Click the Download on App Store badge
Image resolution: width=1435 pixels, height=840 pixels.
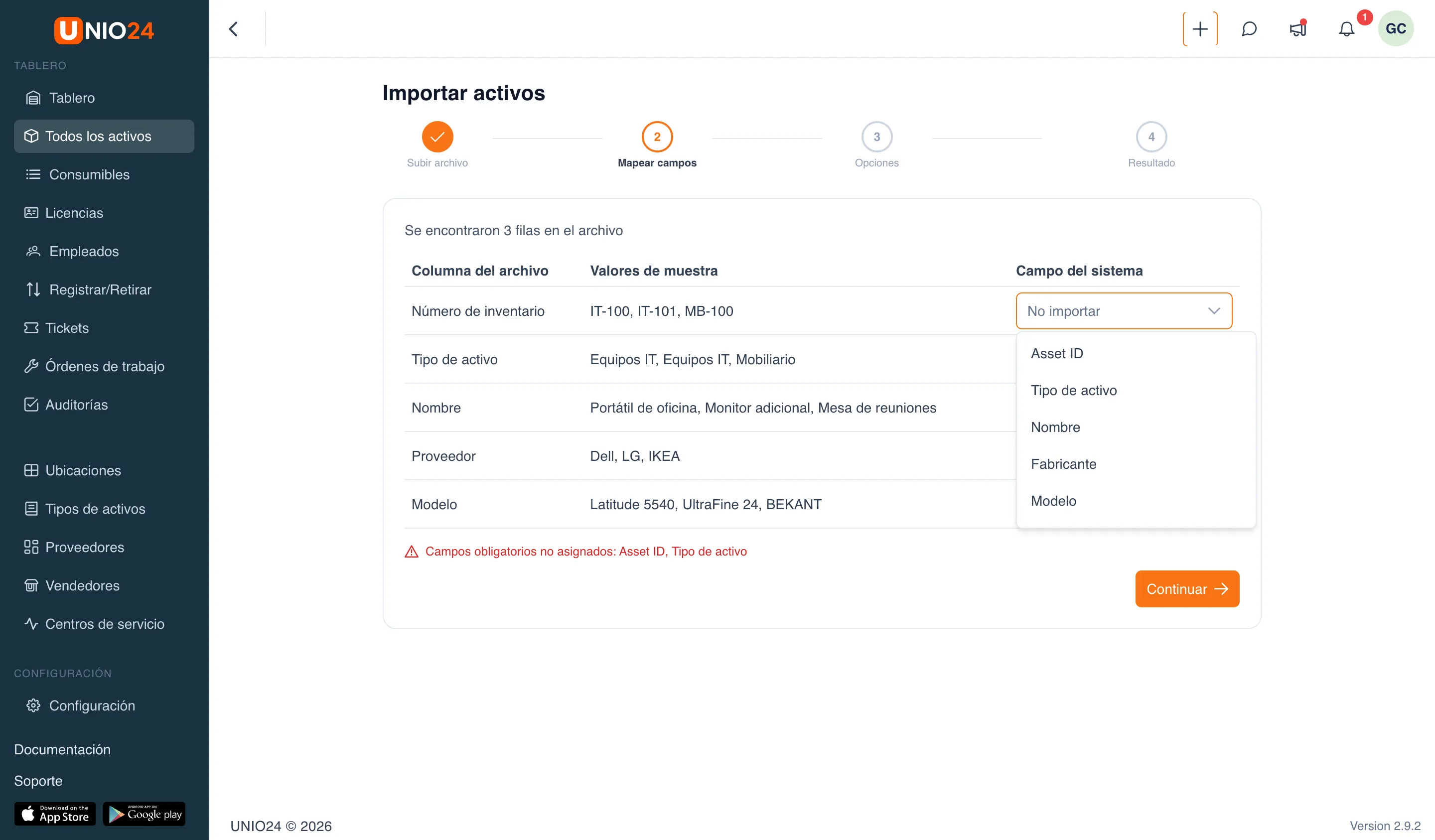(x=55, y=814)
